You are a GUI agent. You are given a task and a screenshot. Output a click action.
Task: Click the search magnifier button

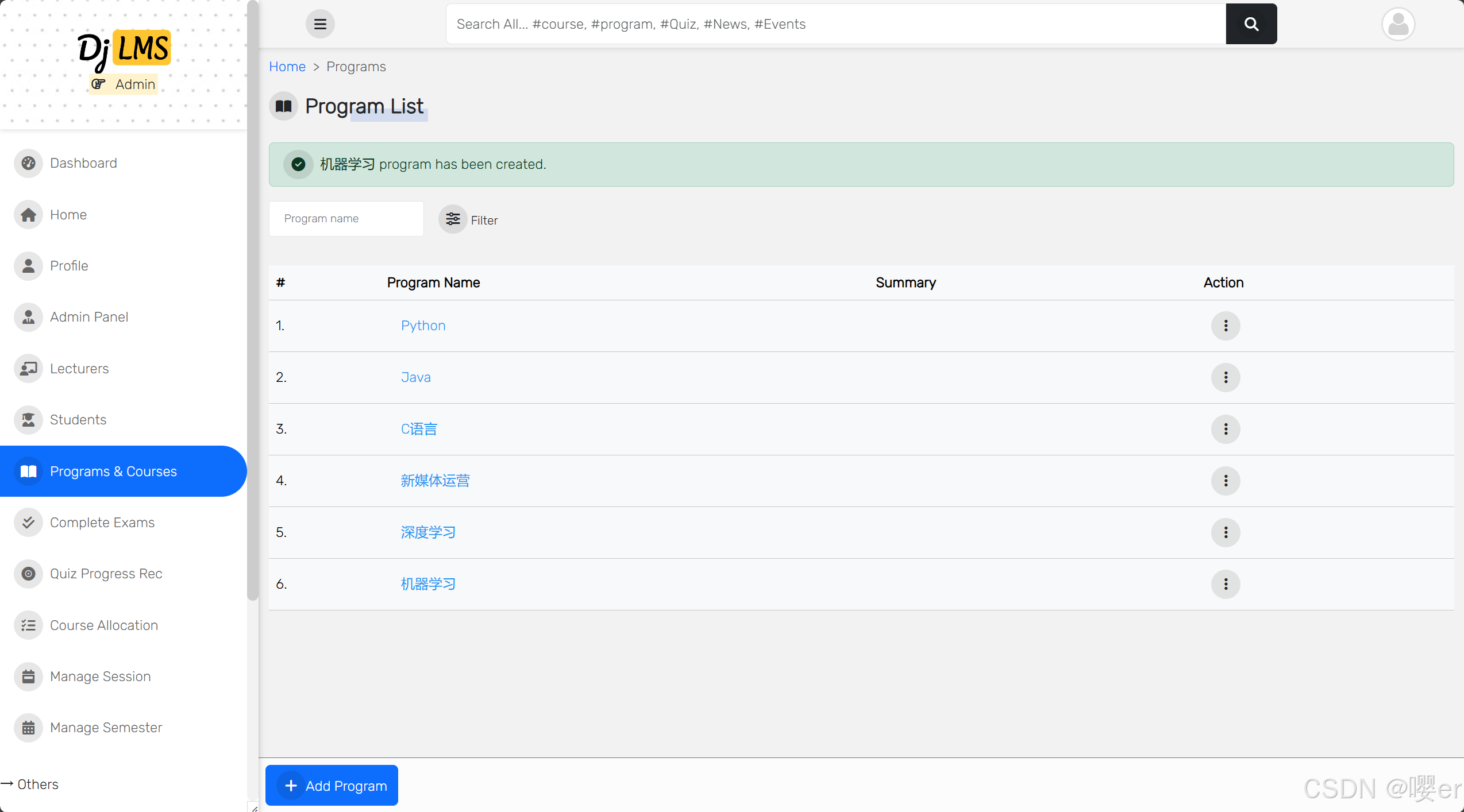point(1251,24)
